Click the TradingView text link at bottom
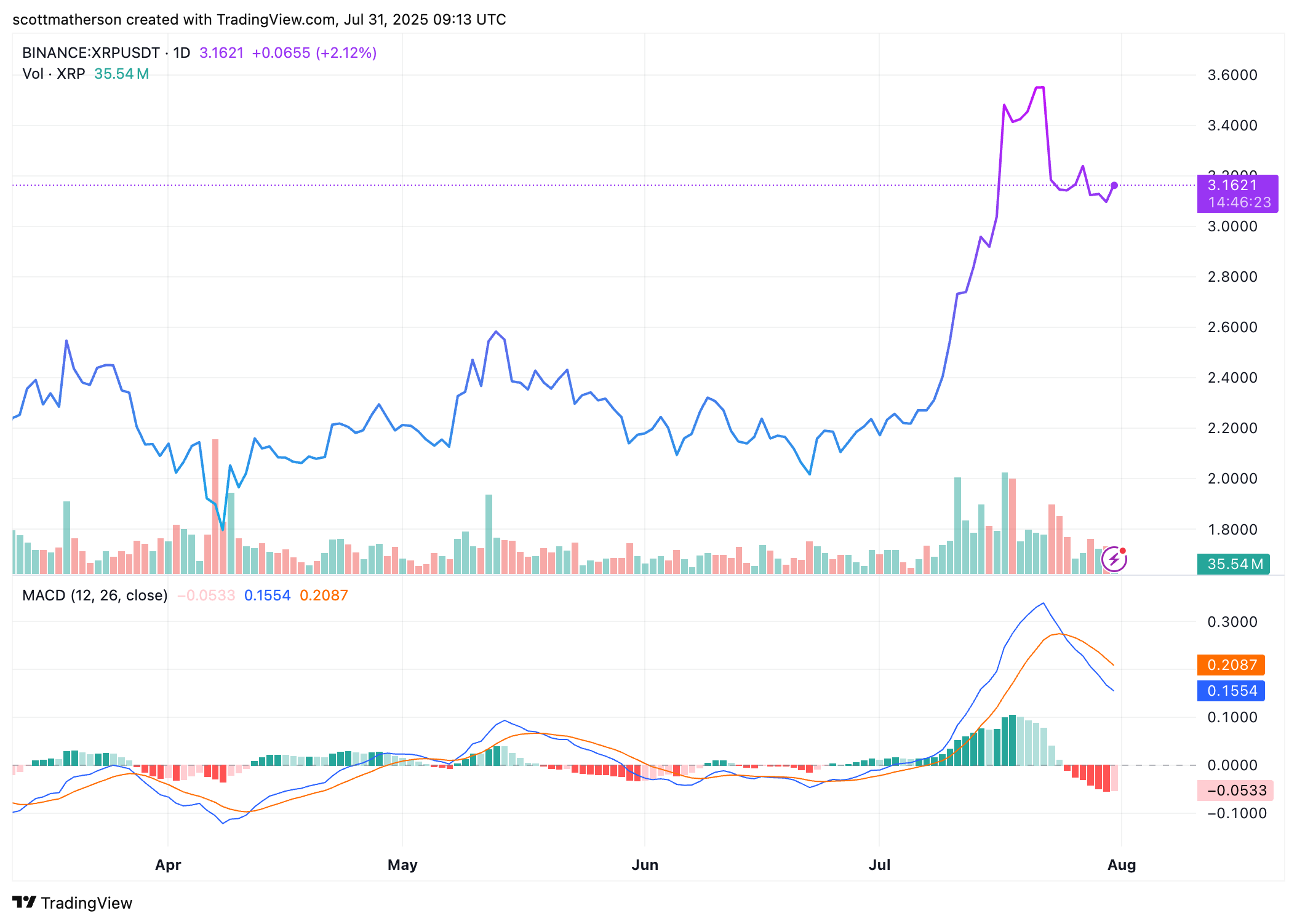 [87, 903]
